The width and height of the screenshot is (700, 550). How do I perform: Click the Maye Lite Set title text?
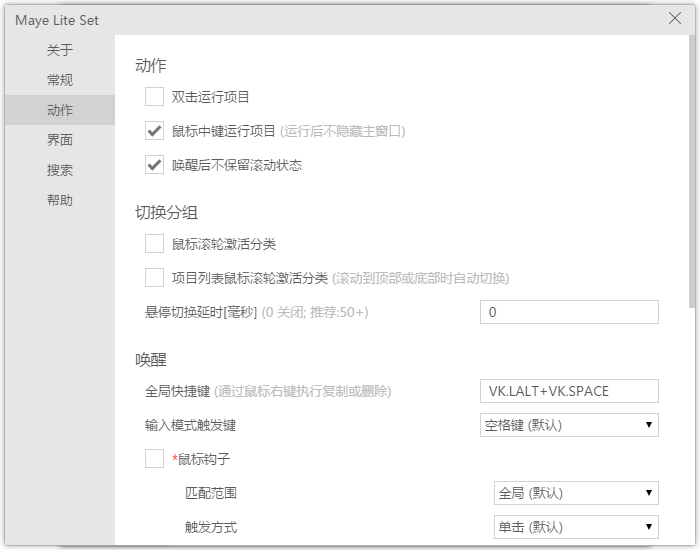[x=57, y=21]
